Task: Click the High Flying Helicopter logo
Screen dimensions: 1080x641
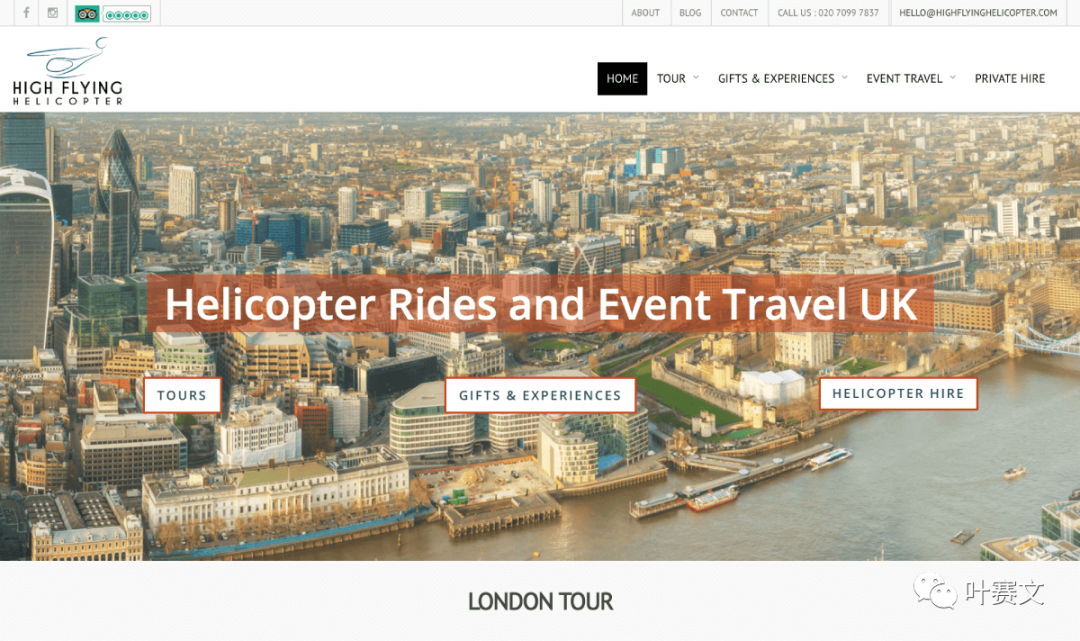Action: (68, 72)
